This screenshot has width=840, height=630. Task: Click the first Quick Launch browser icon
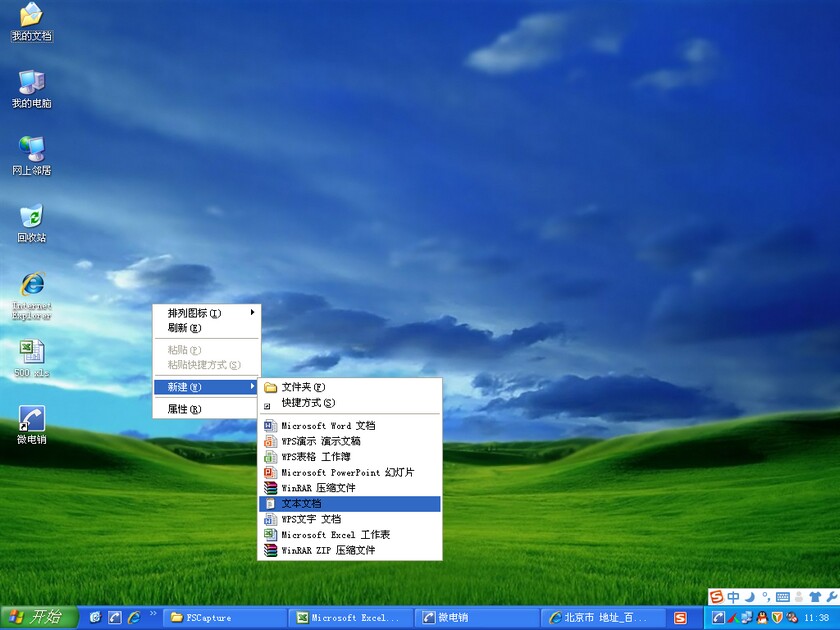pos(95,618)
